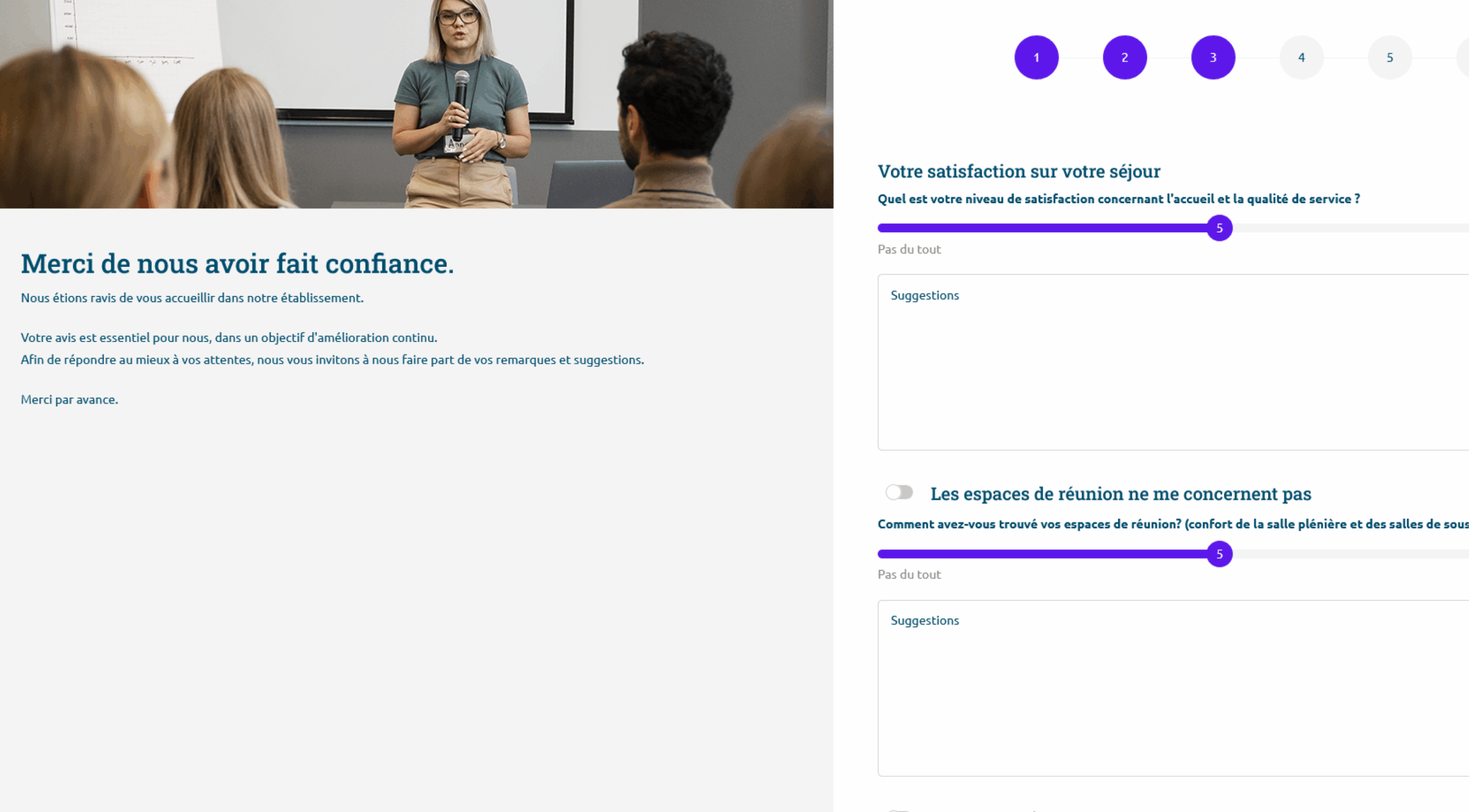Click the unfilled grey track of the accueil slider

pos(1351,228)
